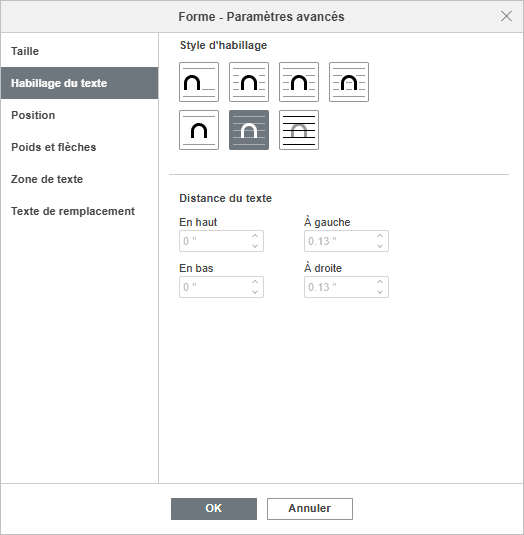Decrease the En bas distance value
524x535 pixels.
(255, 292)
